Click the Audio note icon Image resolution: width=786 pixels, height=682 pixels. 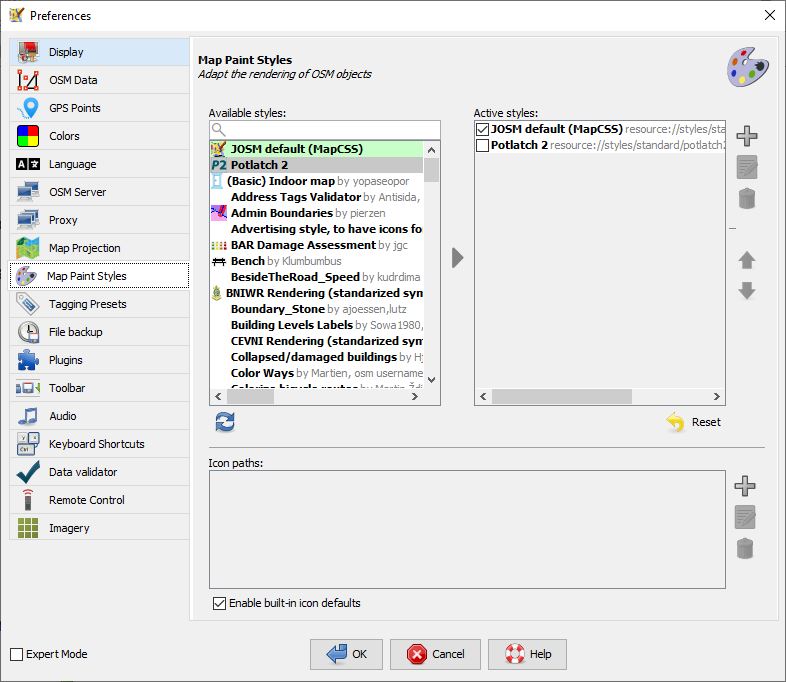(x=28, y=416)
